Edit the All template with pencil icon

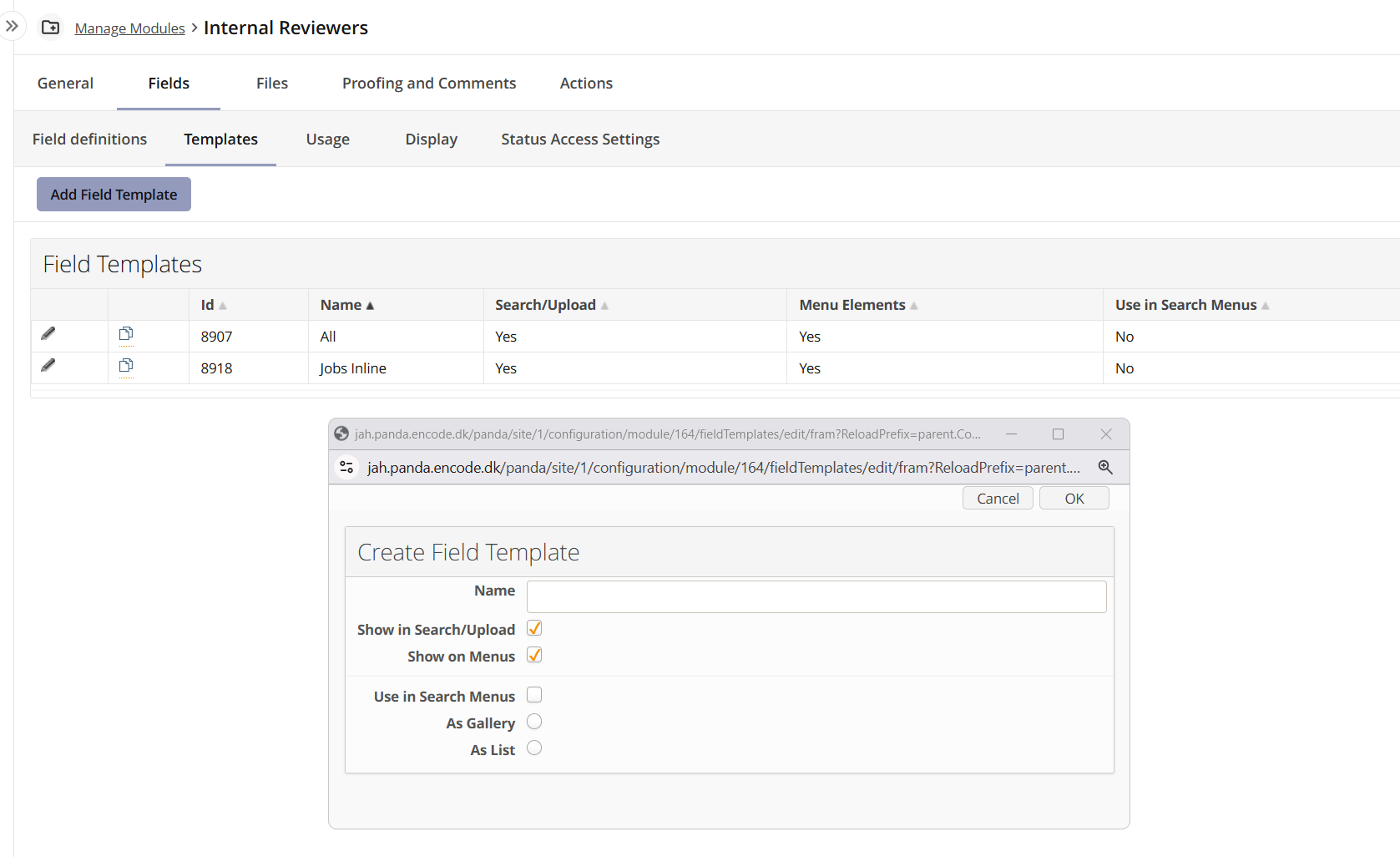tap(48, 334)
